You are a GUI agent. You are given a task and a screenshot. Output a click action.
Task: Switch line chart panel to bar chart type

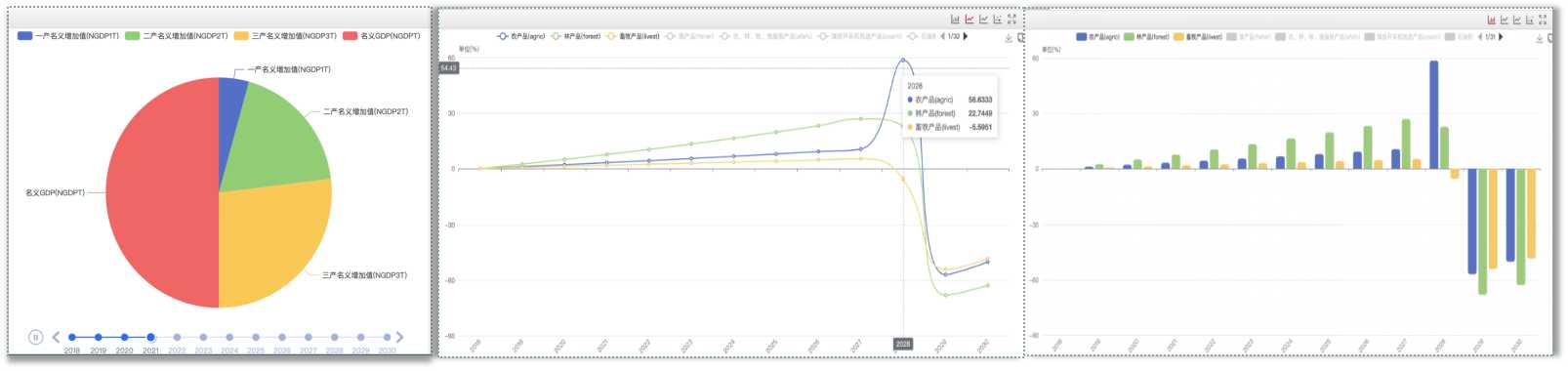955,20
